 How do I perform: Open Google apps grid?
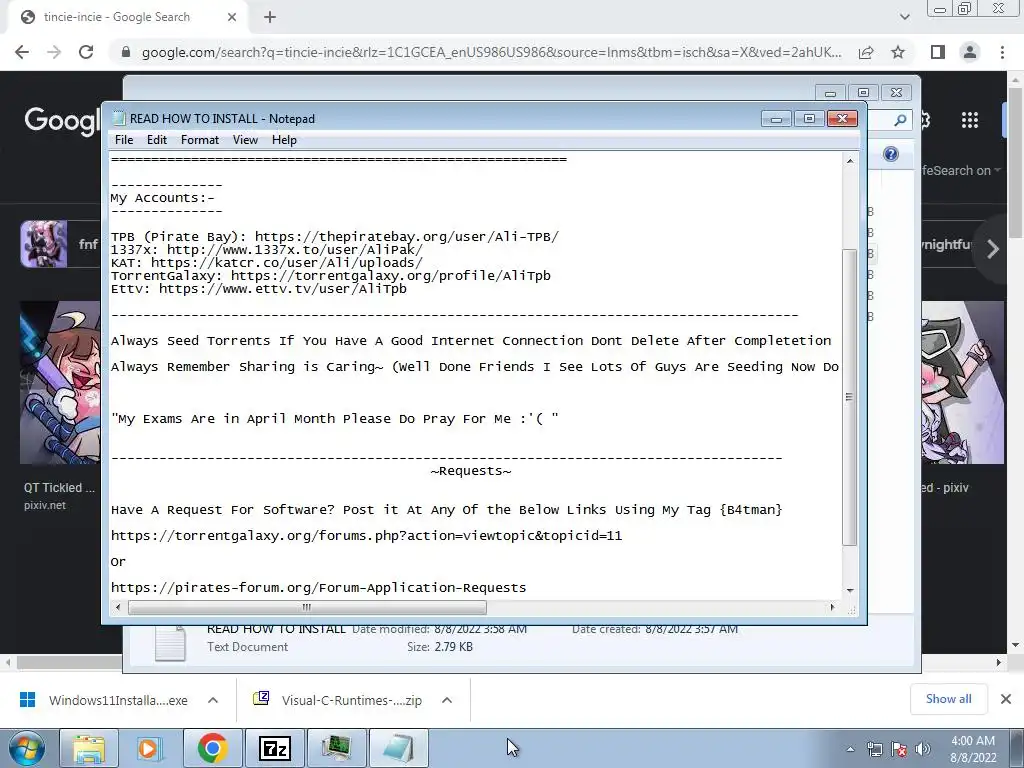[x=970, y=120]
